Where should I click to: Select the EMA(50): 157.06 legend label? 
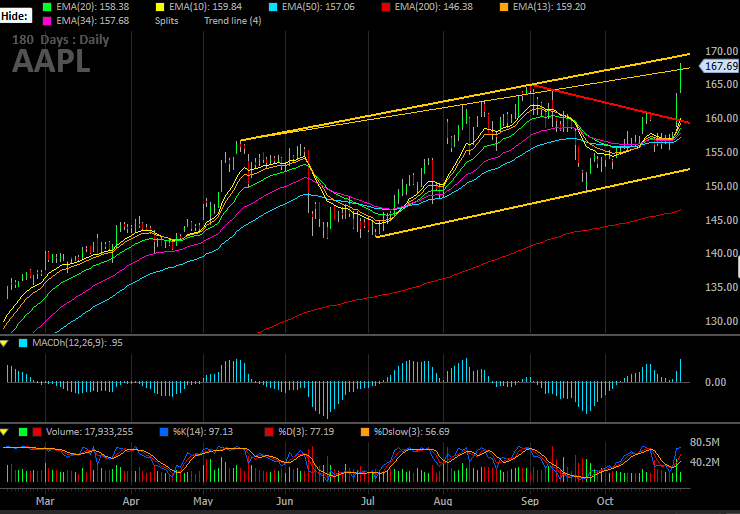tap(318, 7)
